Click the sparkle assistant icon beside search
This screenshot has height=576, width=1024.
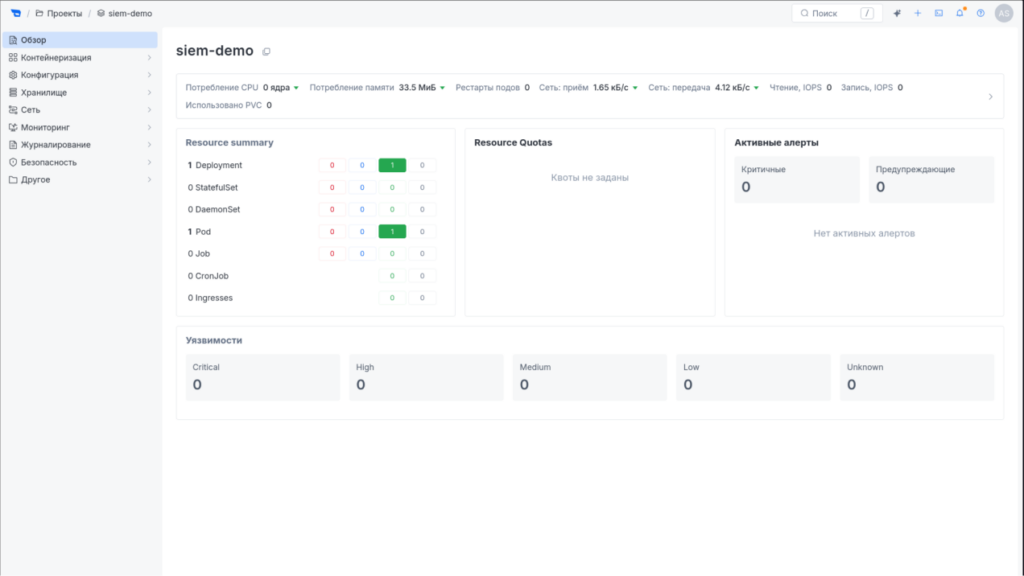[897, 13]
